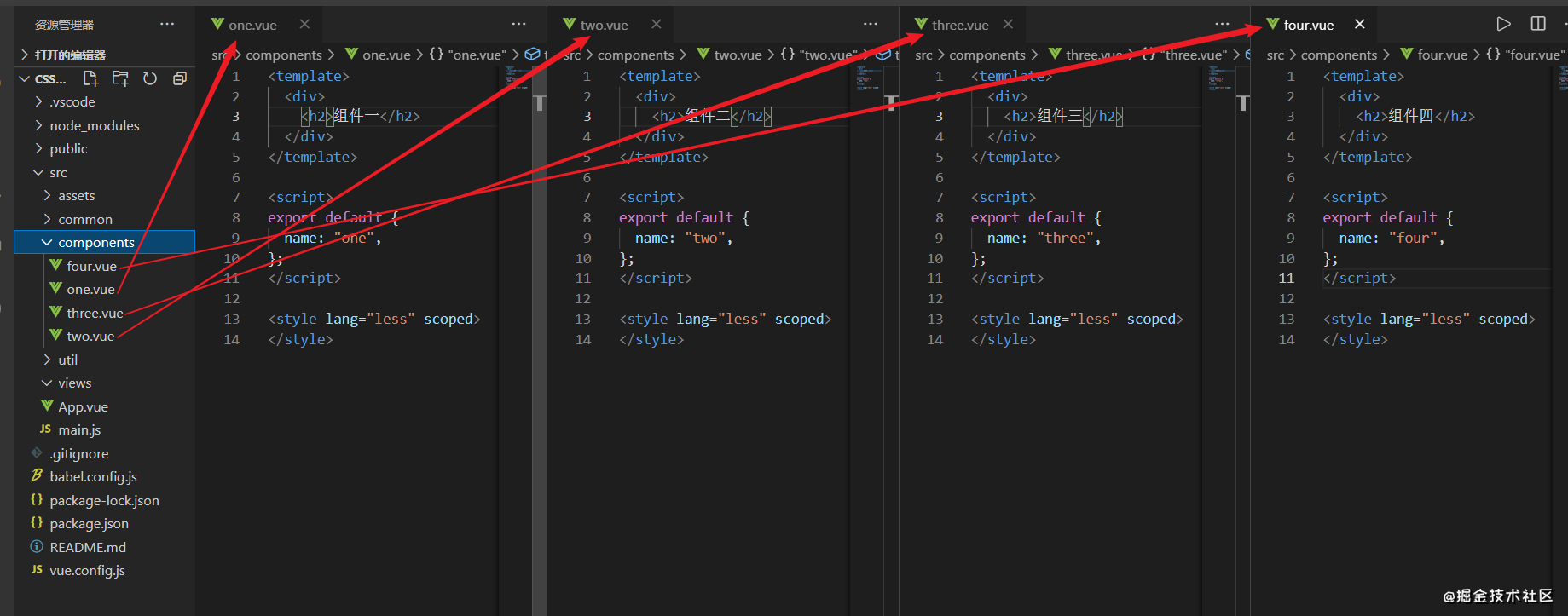The width and height of the screenshot is (1568, 616).
Task: Open explorer panel more actions menu
Action: click(x=167, y=24)
